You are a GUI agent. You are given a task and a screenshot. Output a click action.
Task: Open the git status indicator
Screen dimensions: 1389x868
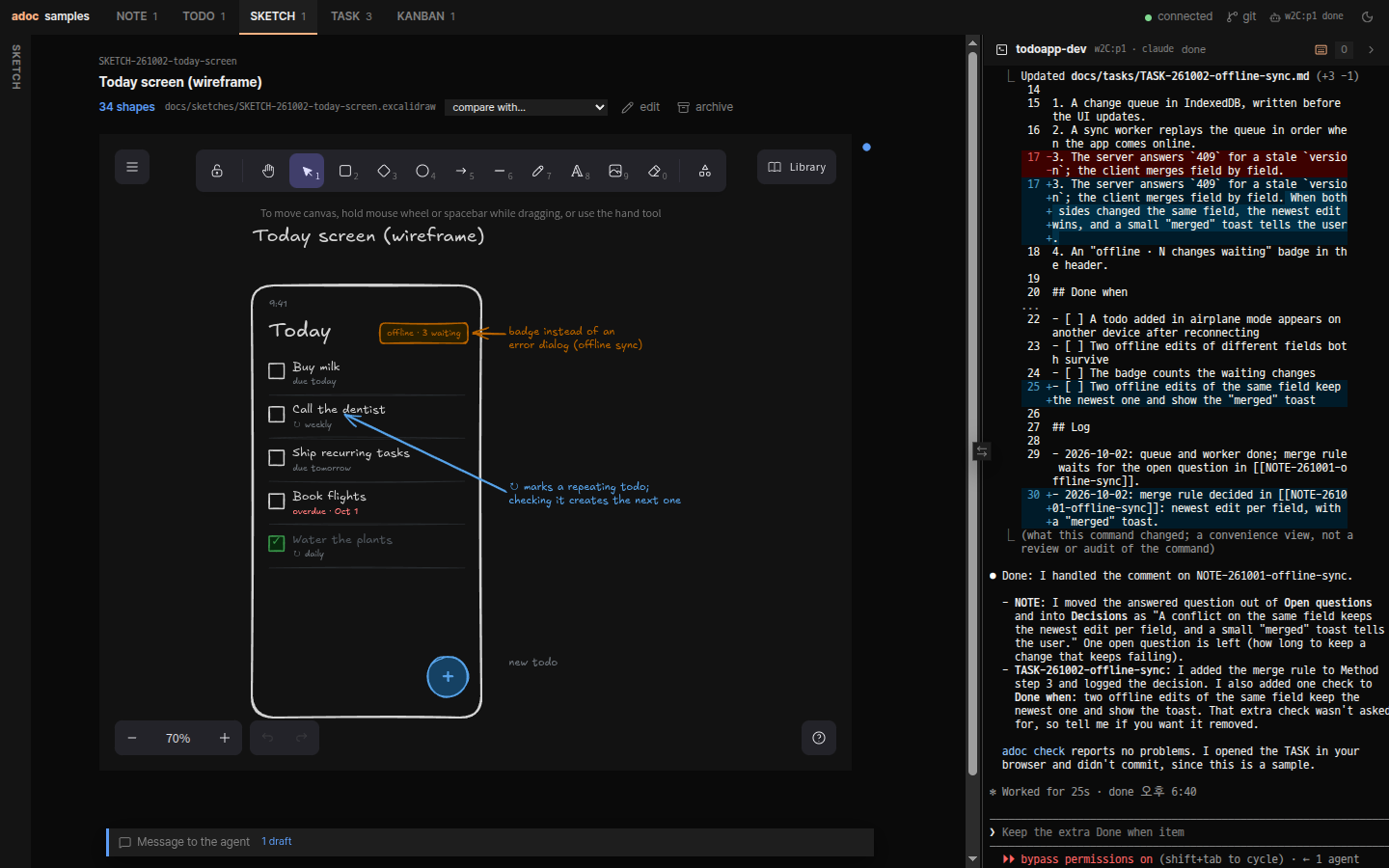[1241, 16]
